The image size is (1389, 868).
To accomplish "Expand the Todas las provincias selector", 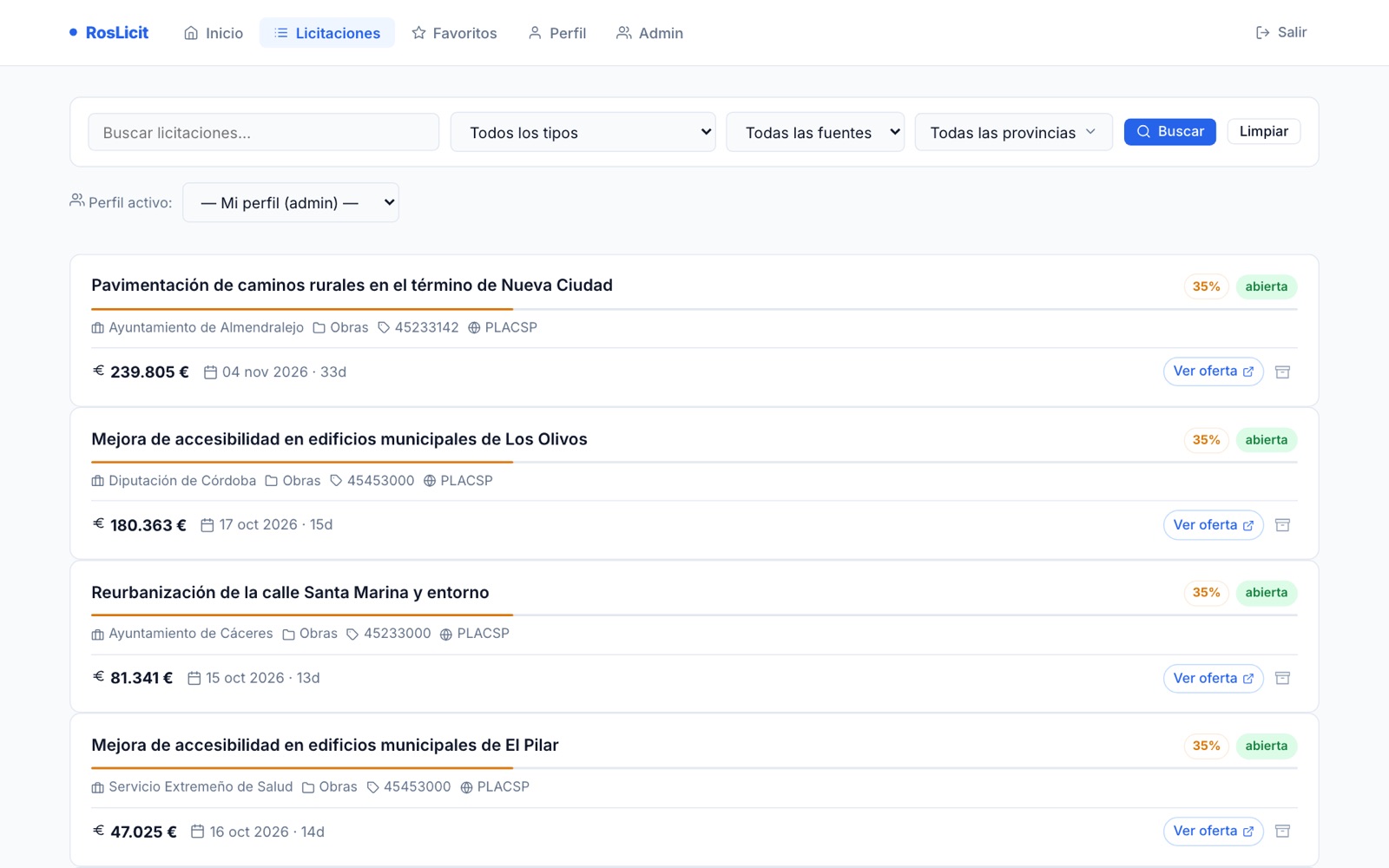I will [x=1013, y=132].
